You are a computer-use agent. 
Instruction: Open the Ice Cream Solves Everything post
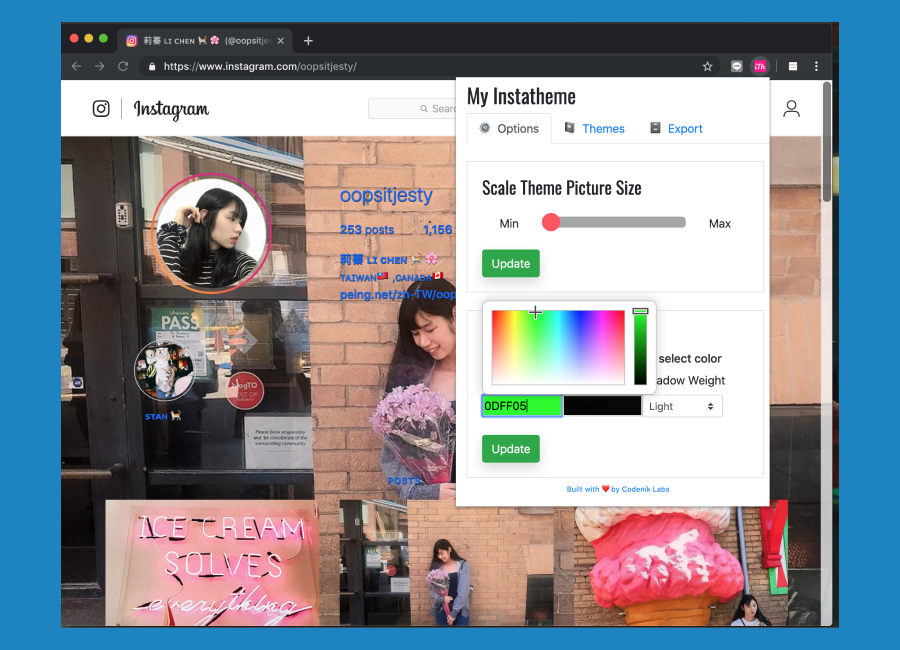pos(212,563)
